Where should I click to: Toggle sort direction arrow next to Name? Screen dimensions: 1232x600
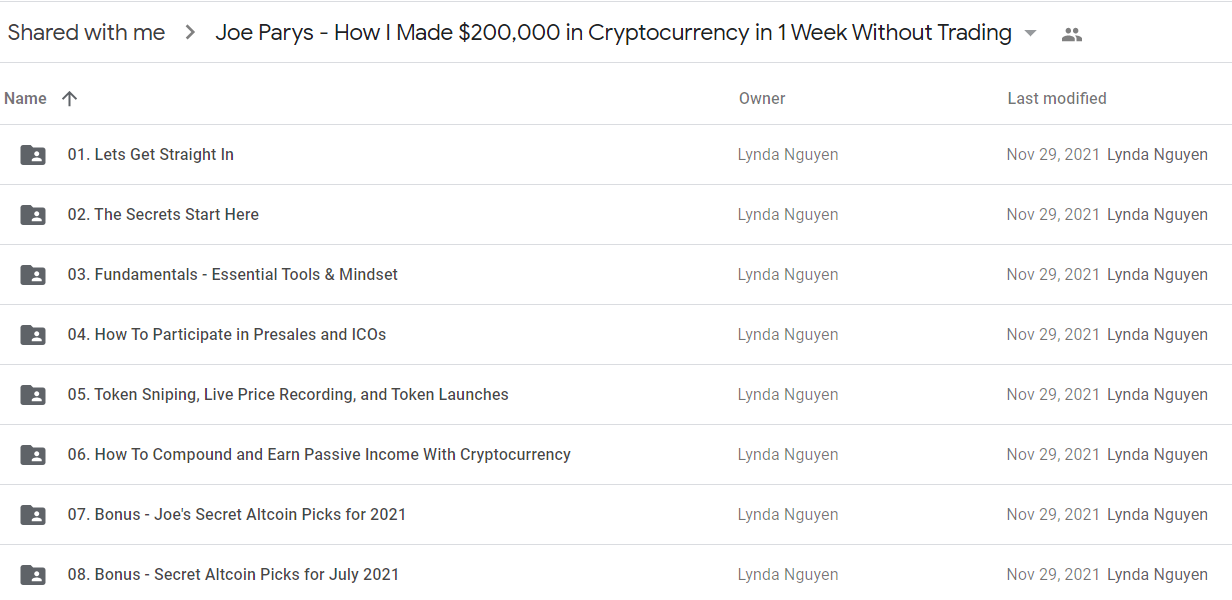[69, 98]
